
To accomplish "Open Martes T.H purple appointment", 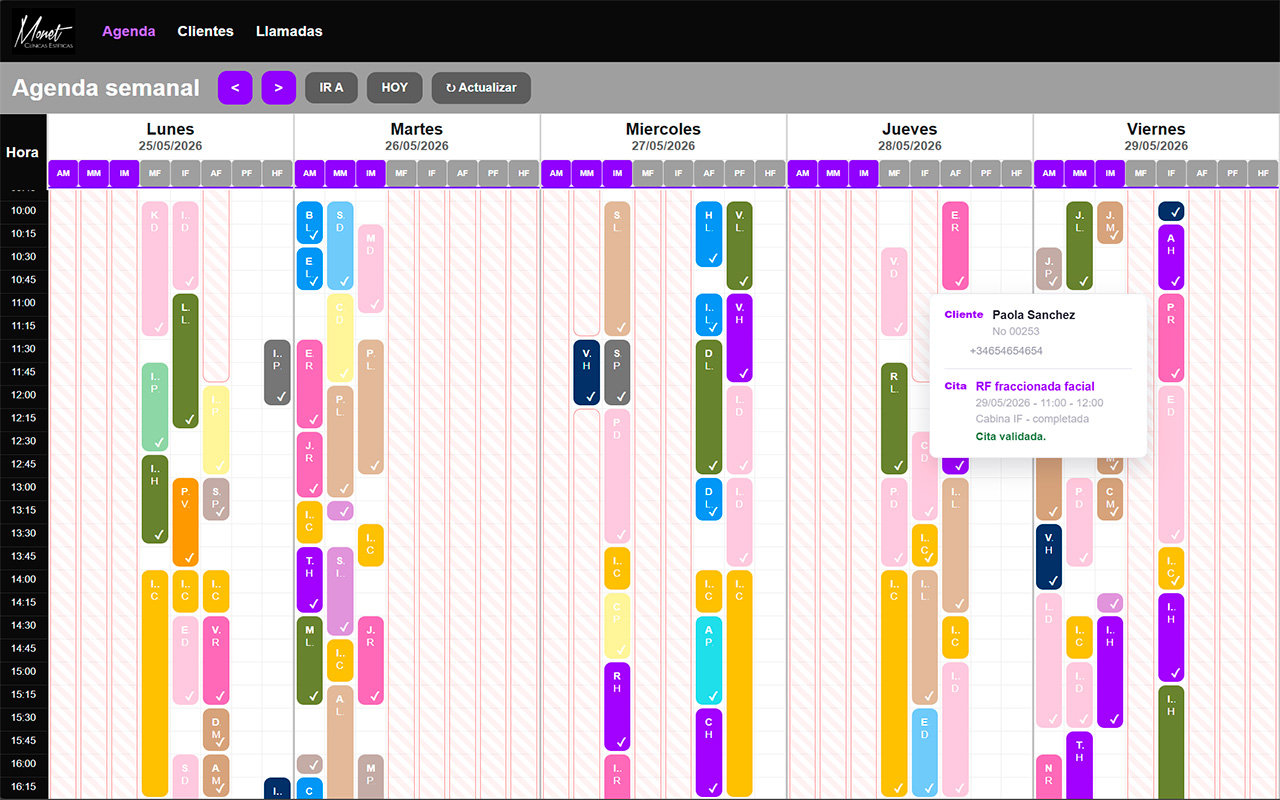I will 310,580.
